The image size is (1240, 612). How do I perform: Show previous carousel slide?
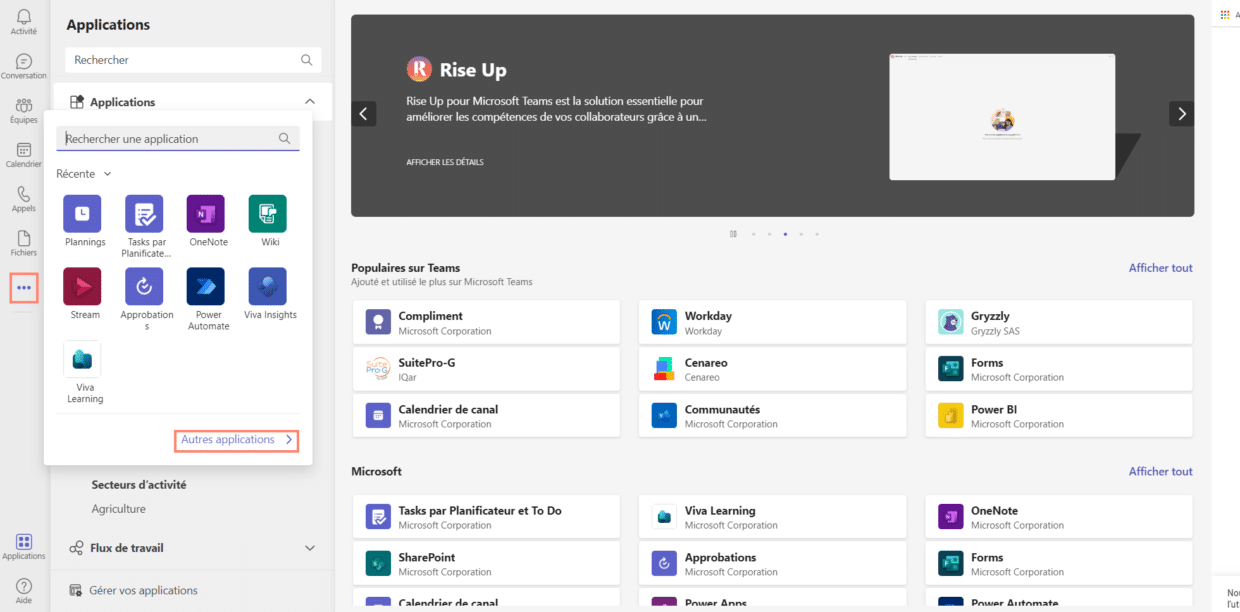click(364, 114)
